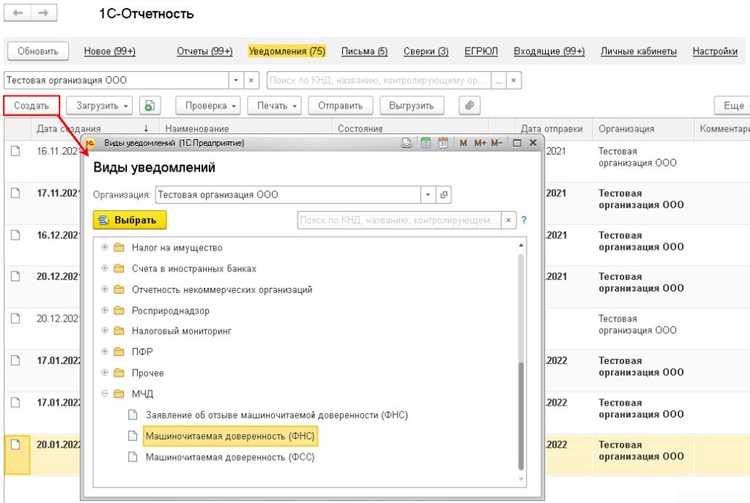
Task: Open the Загрузить dropdown button
Action: tap(99, 106)
